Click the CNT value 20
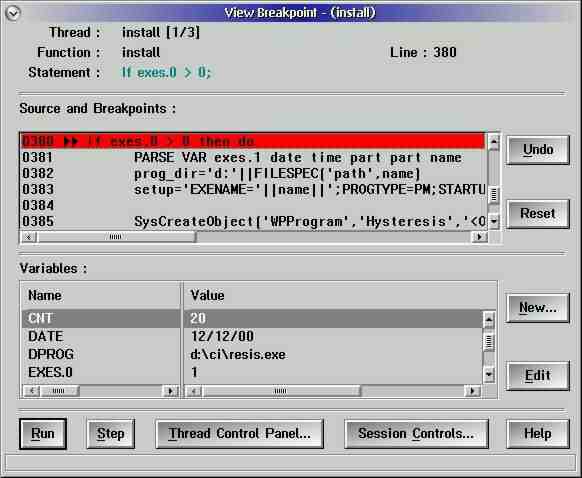The image size is (582, 478). pos(198,318)
